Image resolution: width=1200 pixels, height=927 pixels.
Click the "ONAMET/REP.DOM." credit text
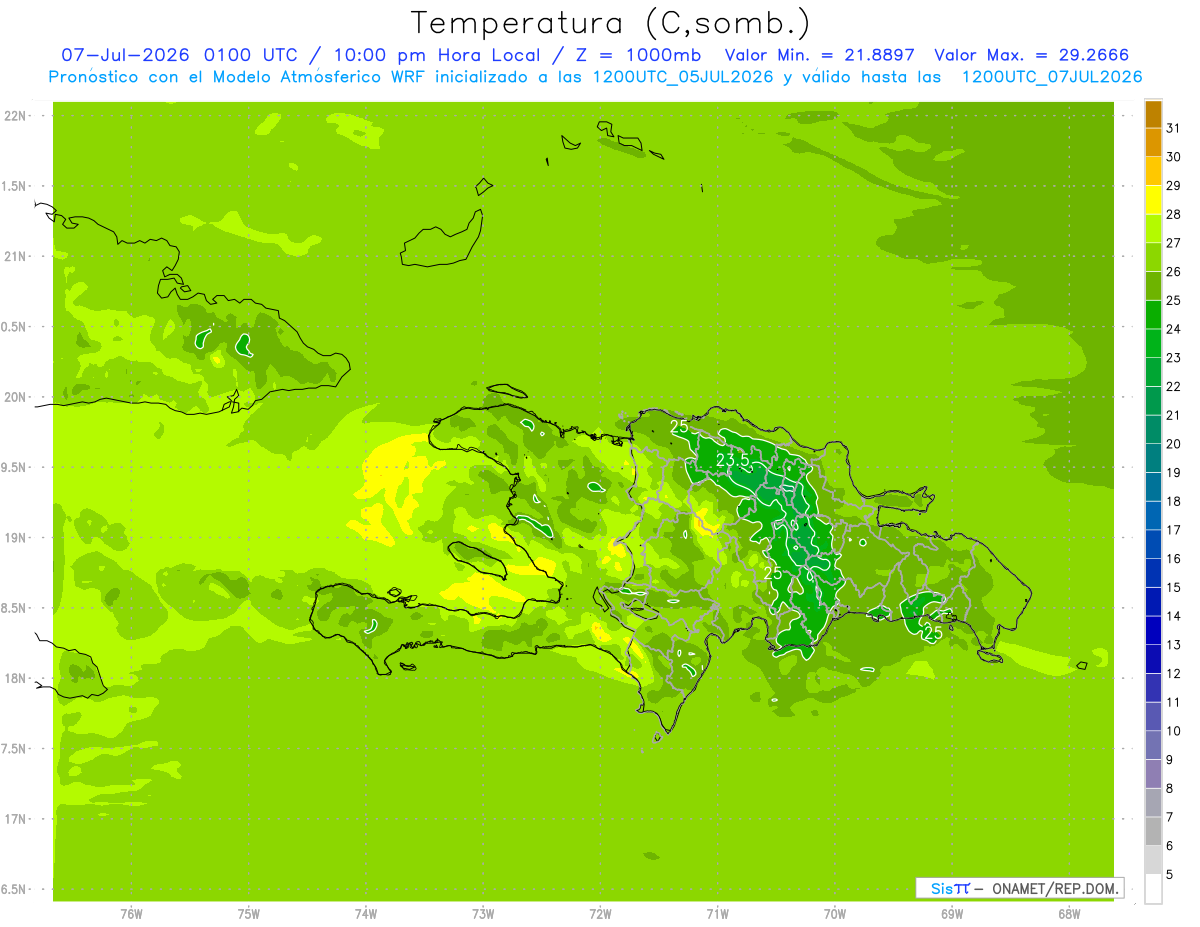(x=1055, y=888)
